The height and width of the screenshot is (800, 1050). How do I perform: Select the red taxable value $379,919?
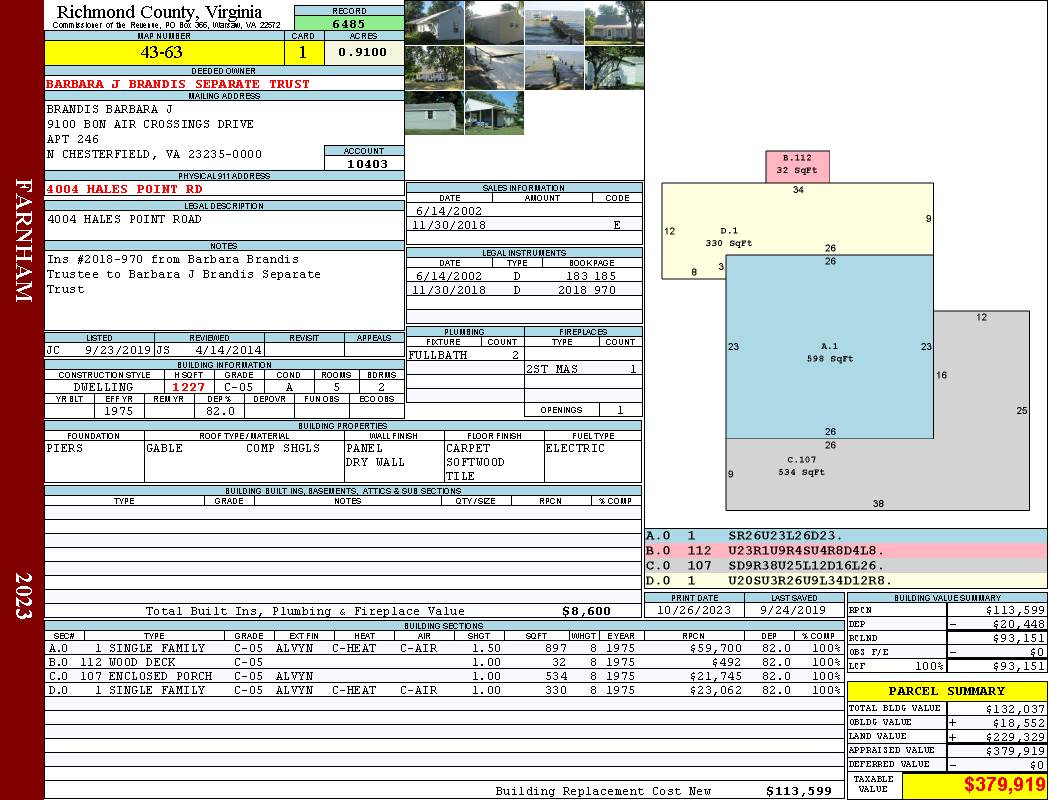click(1004, 785)
